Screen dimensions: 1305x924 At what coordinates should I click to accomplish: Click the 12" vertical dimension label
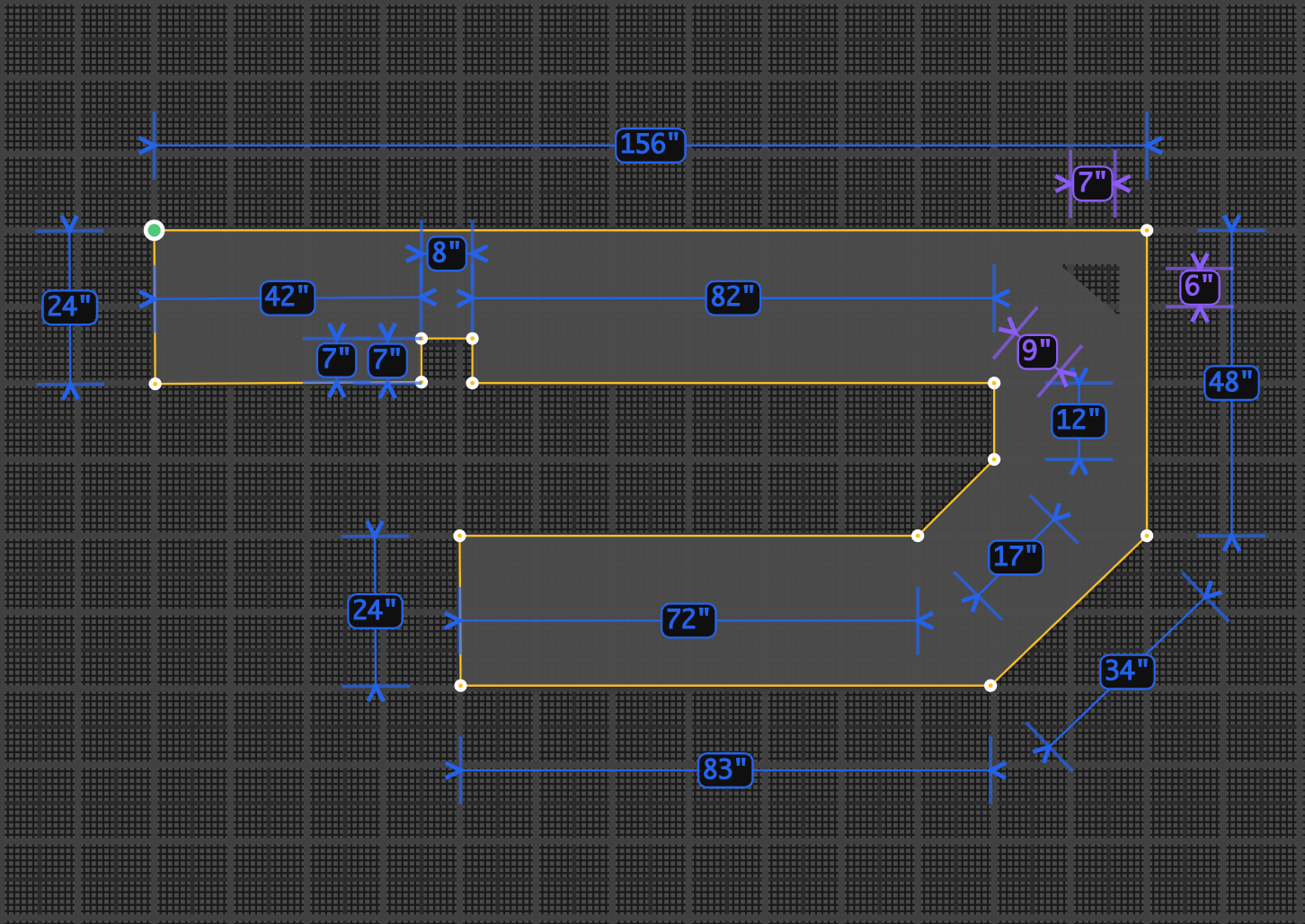[1079, 421]
